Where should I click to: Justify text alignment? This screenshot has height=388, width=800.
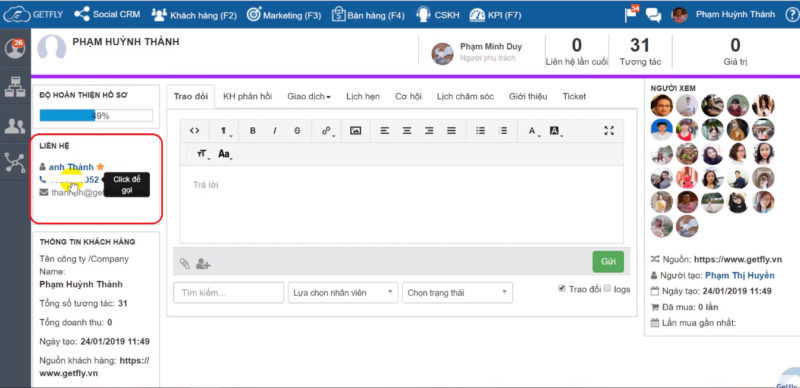click(x=452, y=131)
